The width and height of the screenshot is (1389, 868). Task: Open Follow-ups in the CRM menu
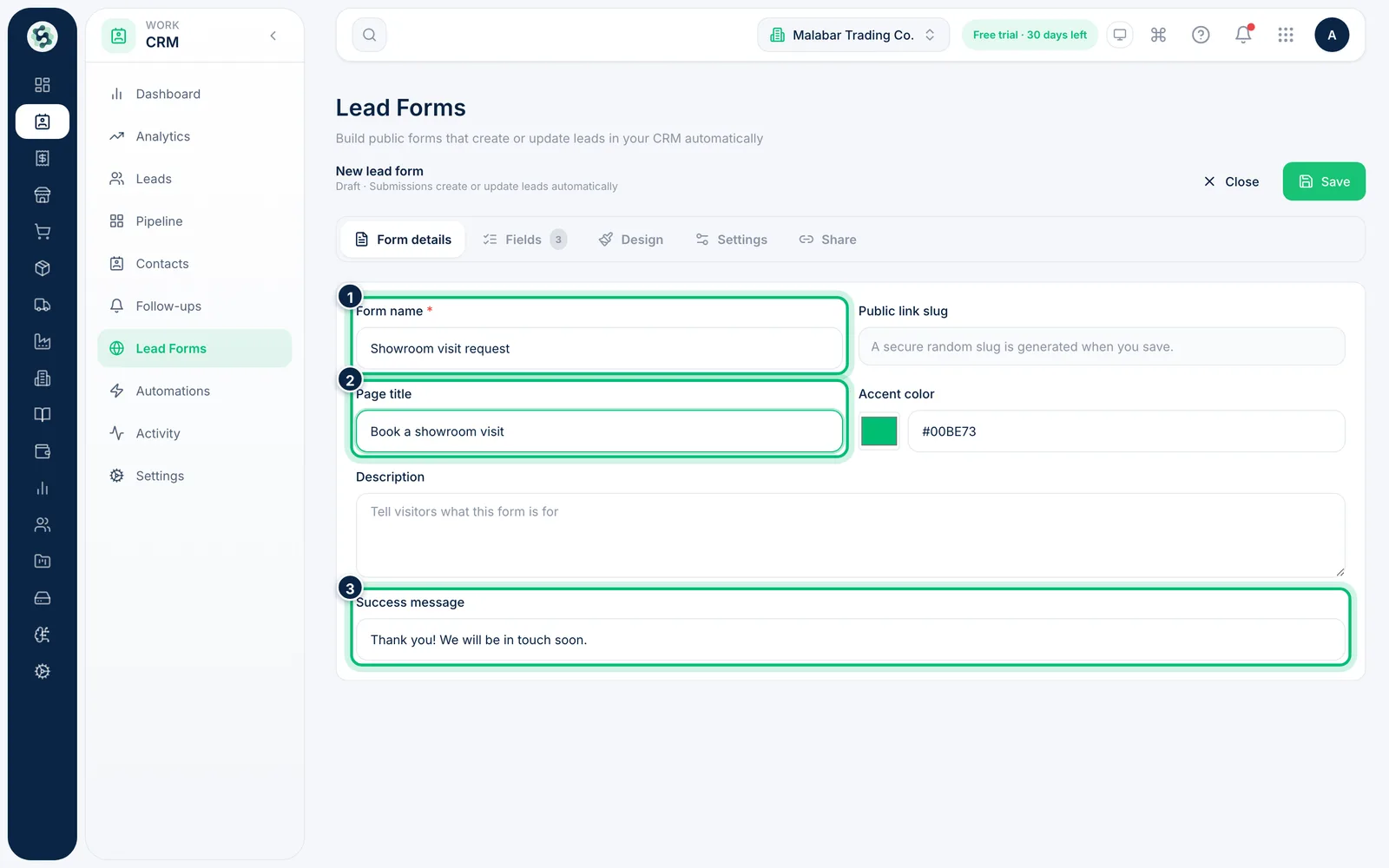click(x=194, y=306)
